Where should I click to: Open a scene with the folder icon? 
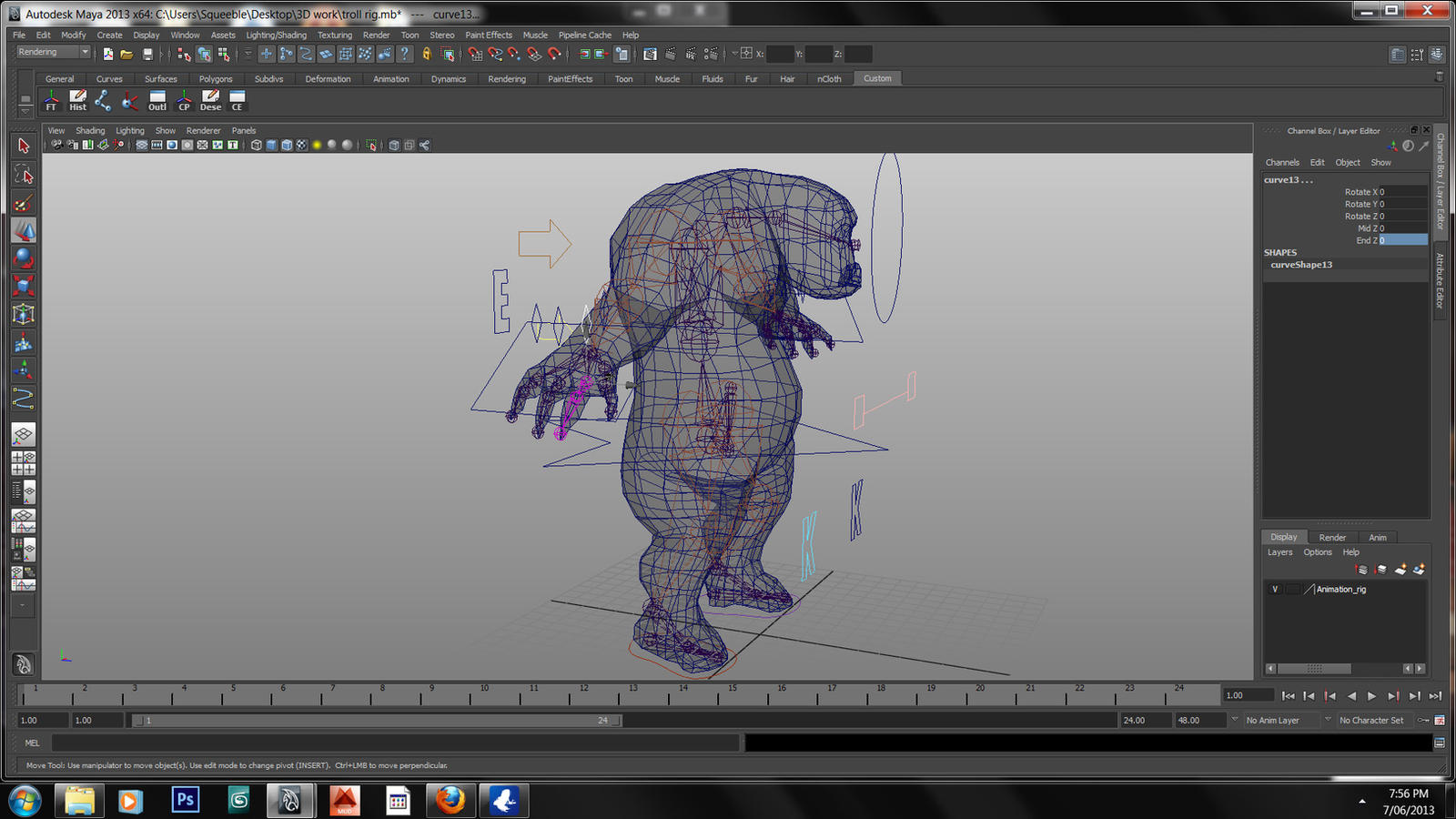point(127,55)
